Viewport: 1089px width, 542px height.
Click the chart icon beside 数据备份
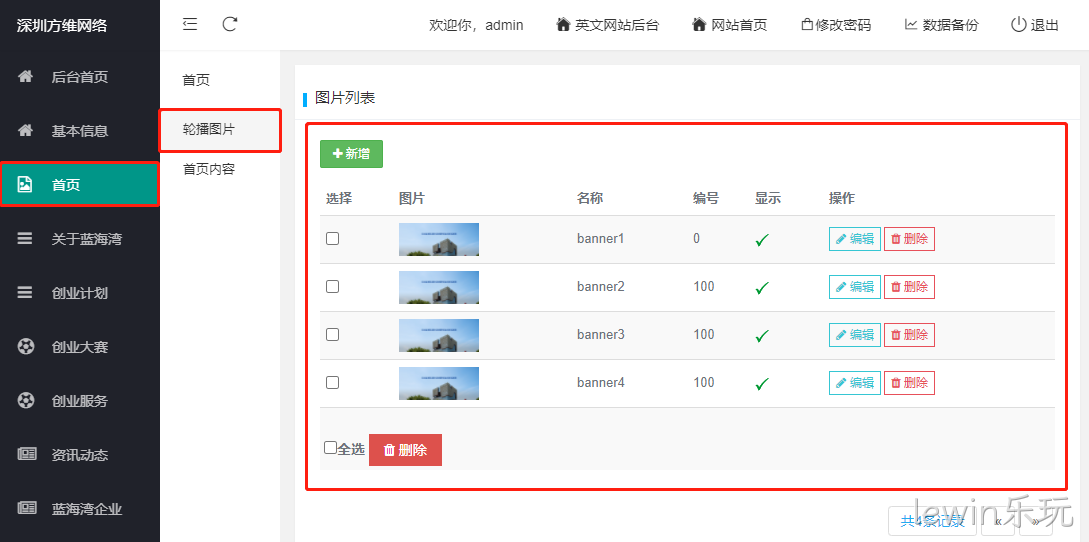click(911, 24)
